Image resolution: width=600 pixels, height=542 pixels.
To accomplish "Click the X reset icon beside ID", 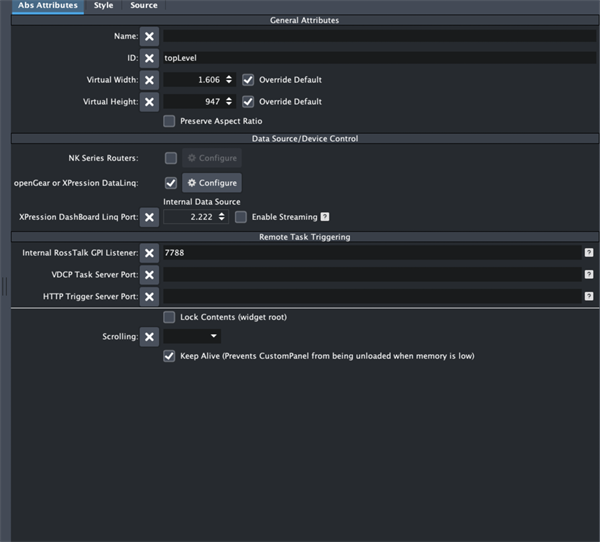I will (149, 57).
